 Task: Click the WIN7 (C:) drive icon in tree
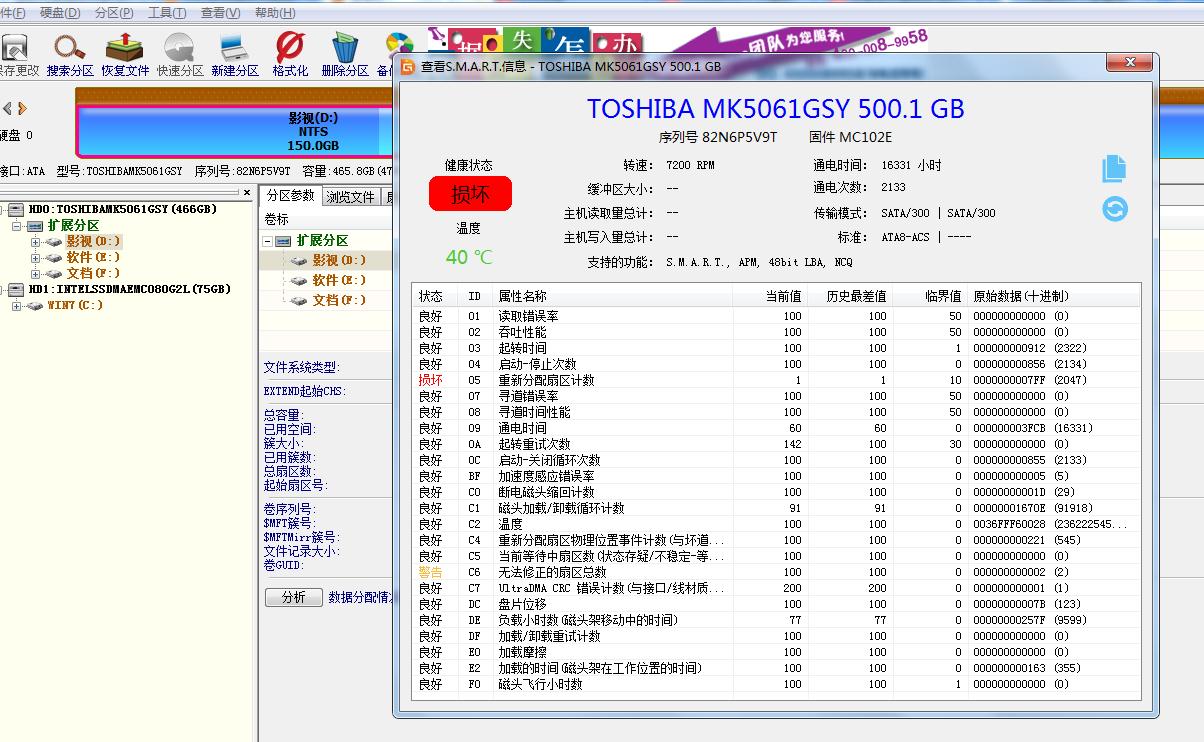tap(35, 306)
